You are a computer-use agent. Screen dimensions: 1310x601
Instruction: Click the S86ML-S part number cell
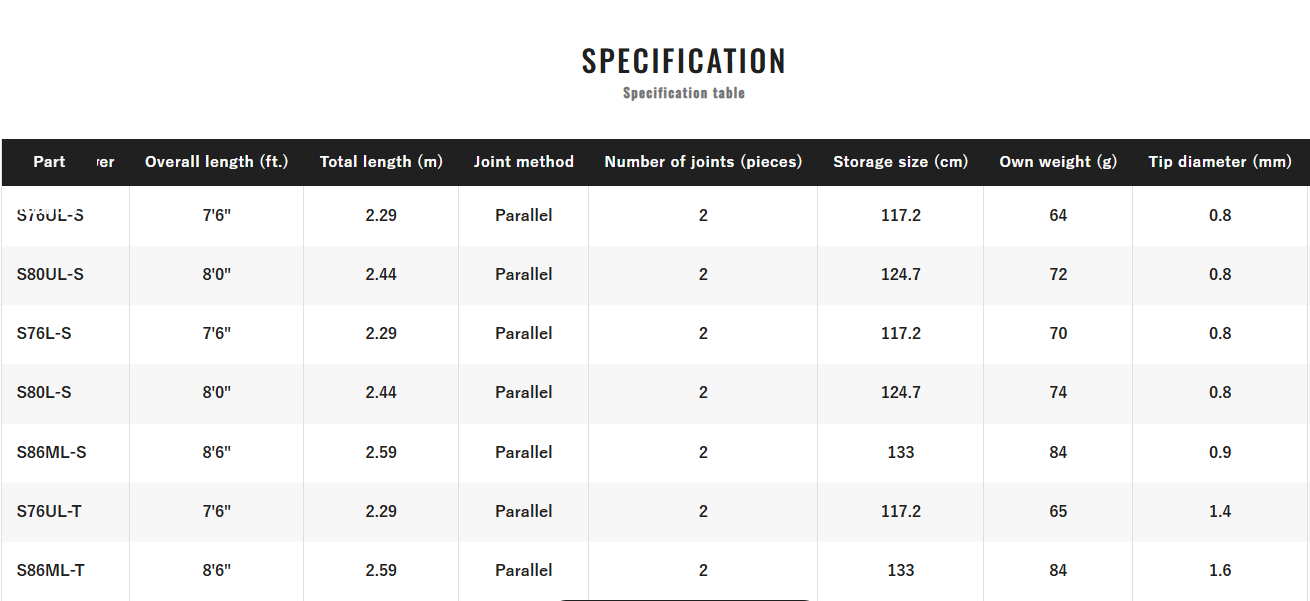(x=52, y=452)
